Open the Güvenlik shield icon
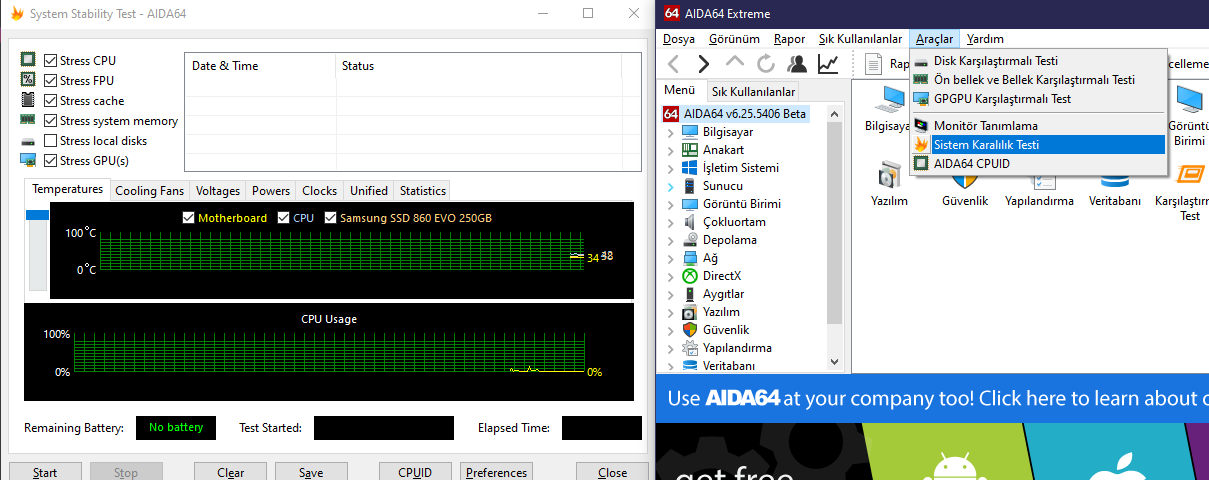1209x480 pixels. point(964,180)
